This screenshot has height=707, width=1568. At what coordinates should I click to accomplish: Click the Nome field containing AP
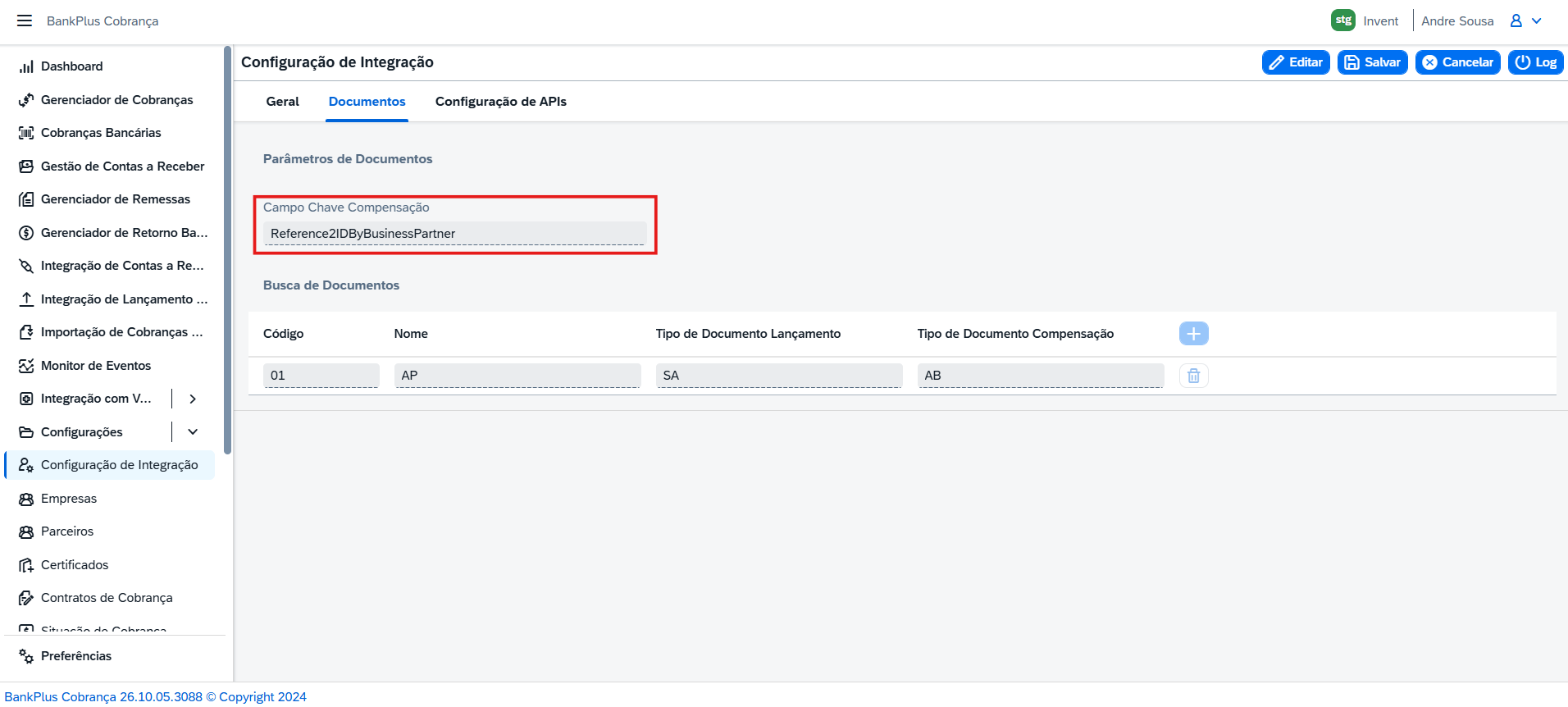[517, 376]
